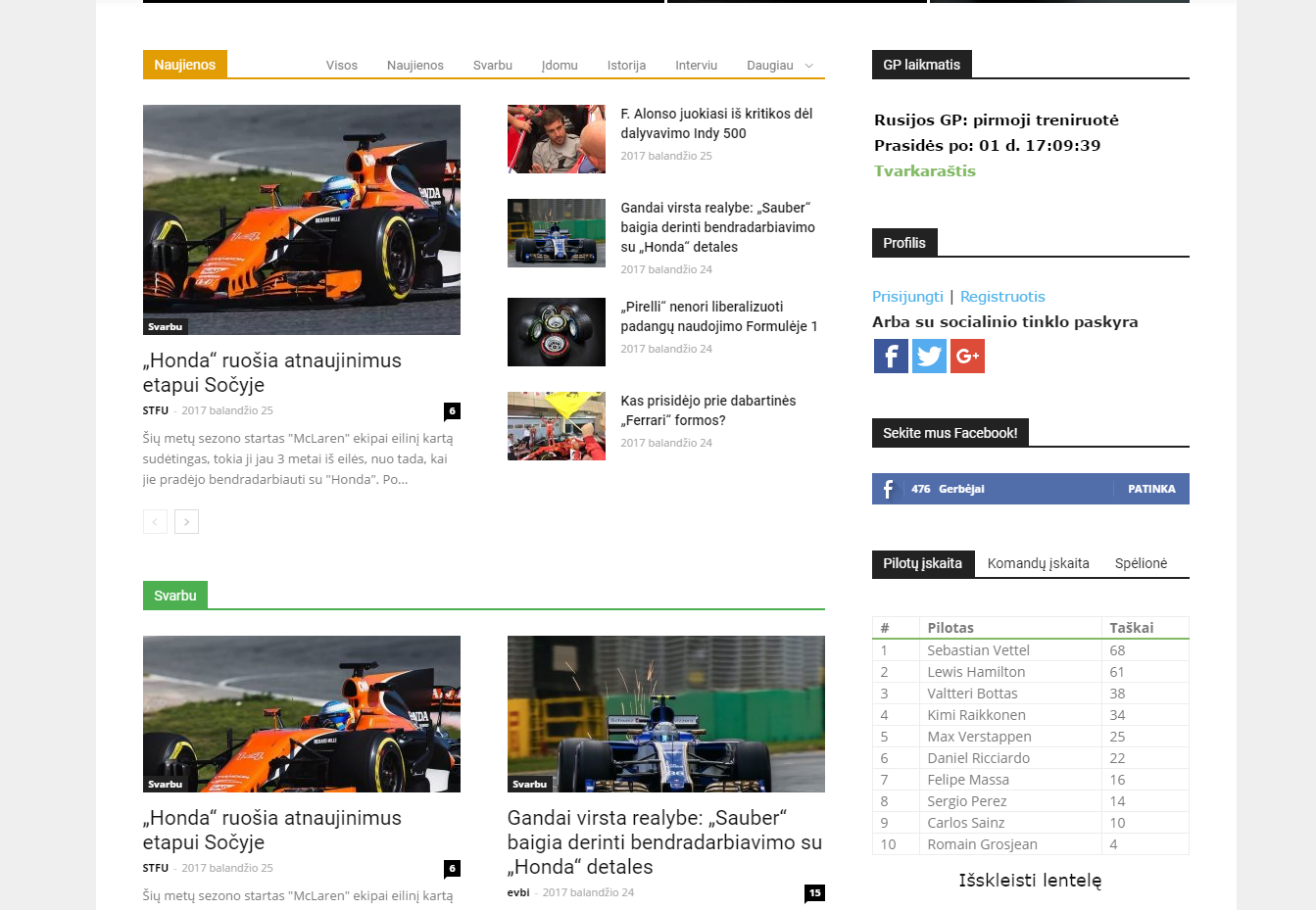Open large Sauber headline in Svarbu section

click(665, 842)
